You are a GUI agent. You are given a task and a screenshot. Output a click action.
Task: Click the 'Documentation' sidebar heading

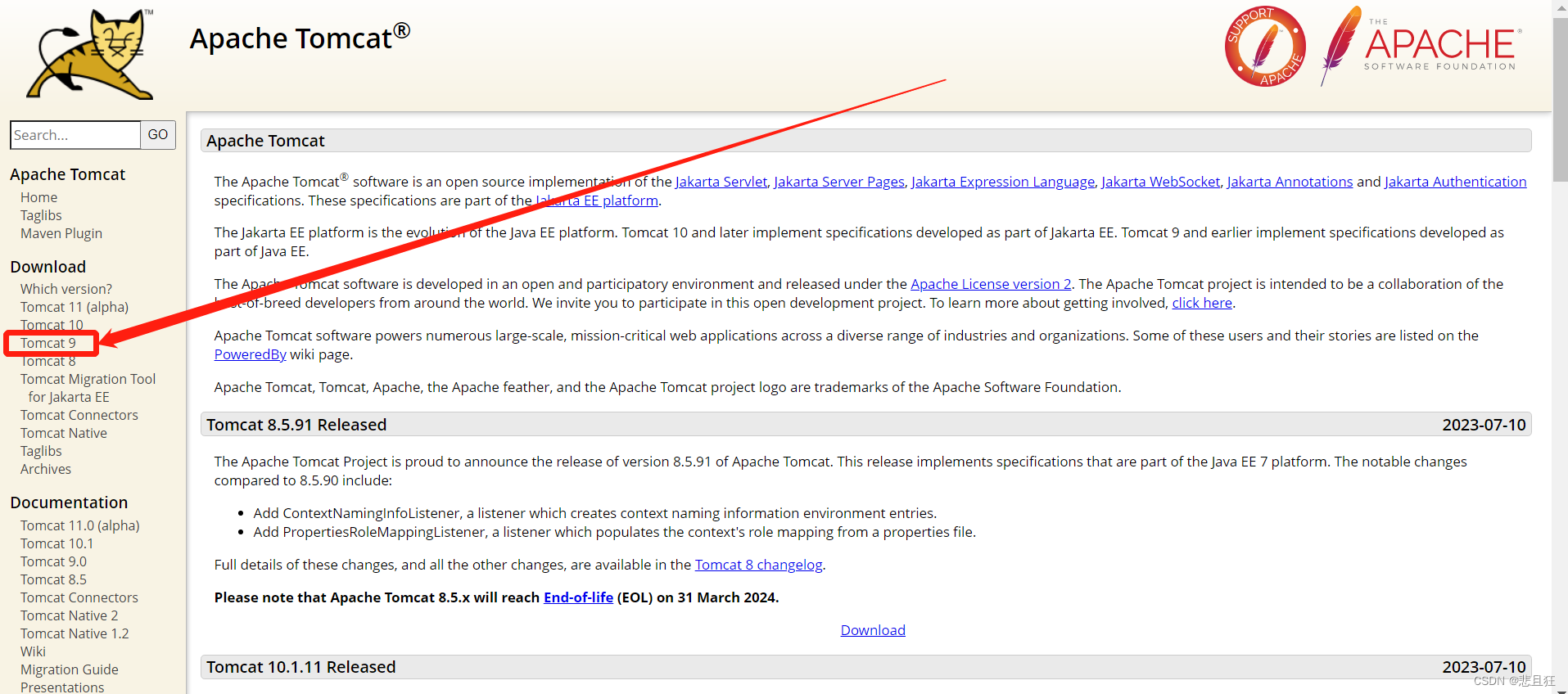point(69,502)
